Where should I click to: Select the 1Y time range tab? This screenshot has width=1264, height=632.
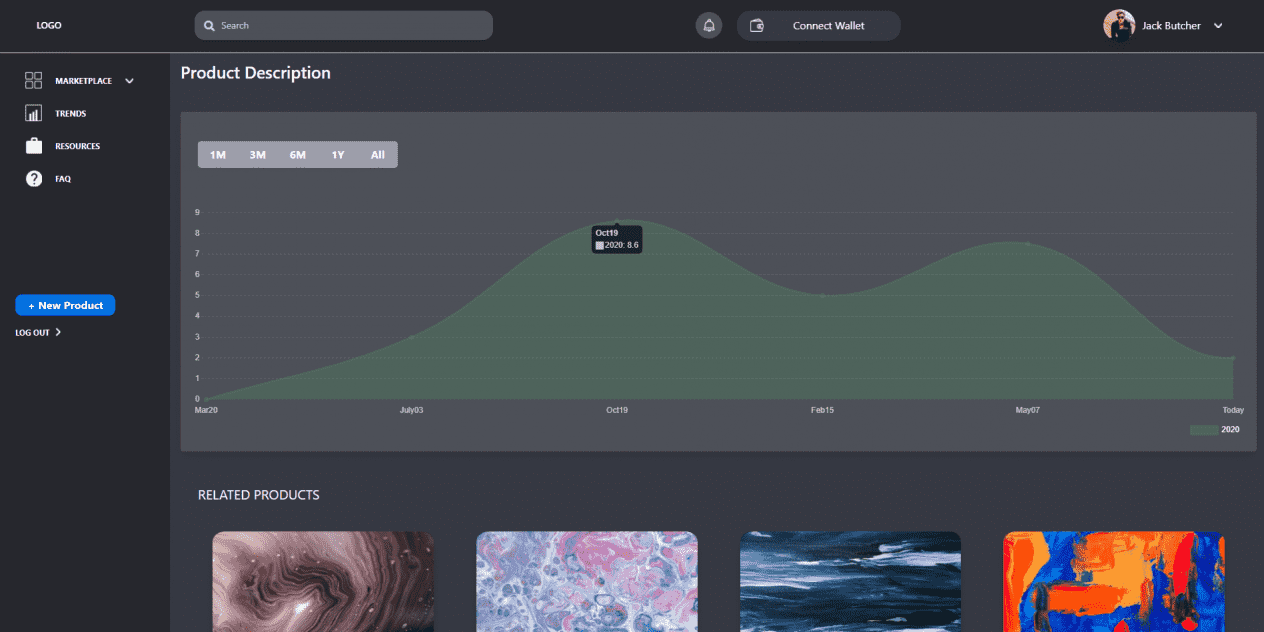(x=338, y=155)
